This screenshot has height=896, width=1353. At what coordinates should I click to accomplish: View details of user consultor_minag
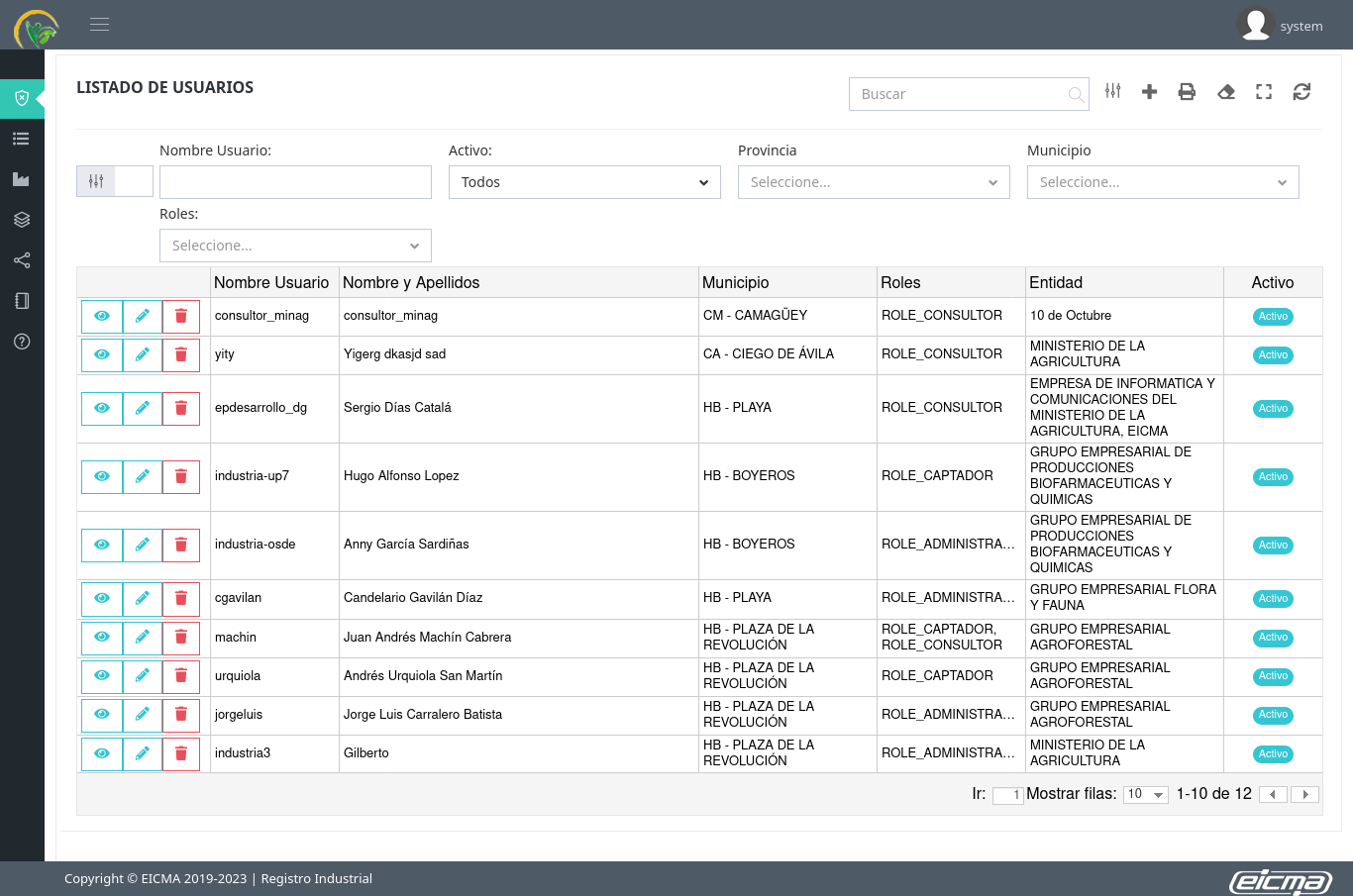[x=102, y=316]
